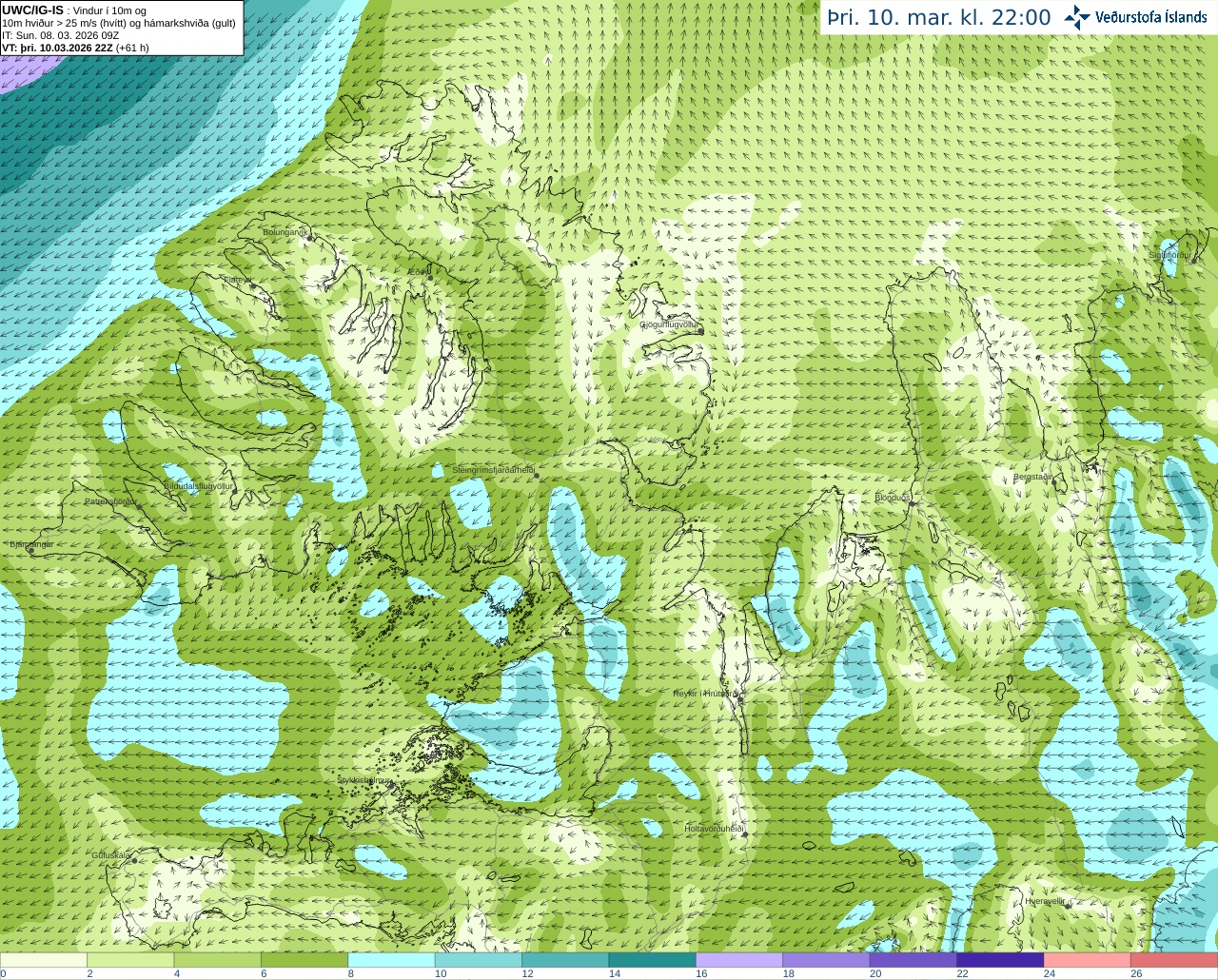The height and width of the screenshot is (980, 1218).
Task: Click the light green 2–4 m/s legend swatch
Action: (x=130, y=960)
